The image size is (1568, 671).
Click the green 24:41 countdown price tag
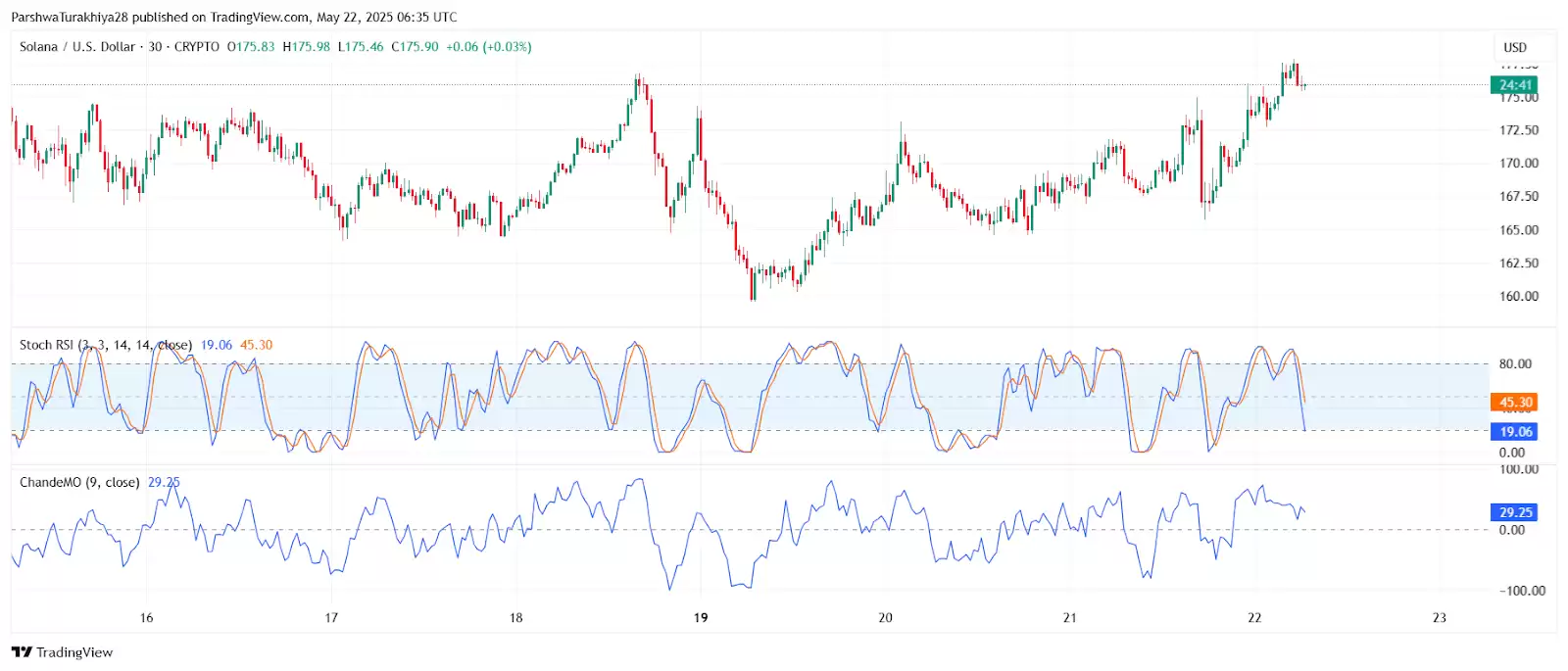[1514, 85]
